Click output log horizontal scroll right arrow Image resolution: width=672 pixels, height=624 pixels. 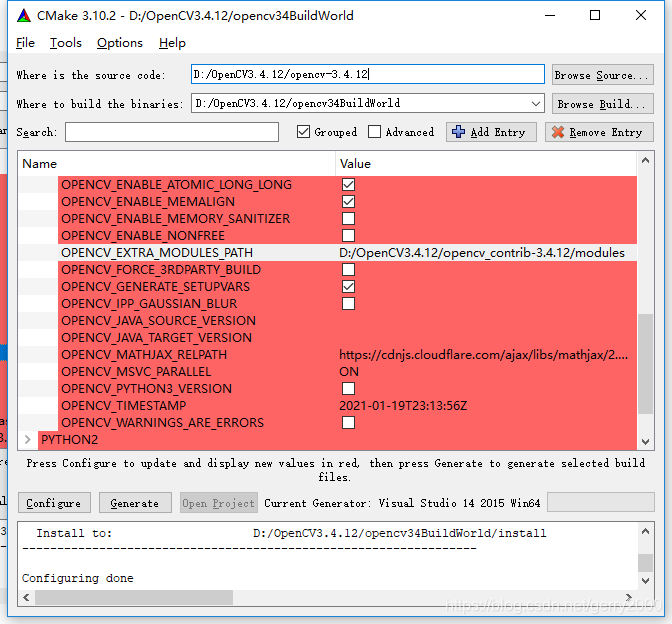coord(629,597)
